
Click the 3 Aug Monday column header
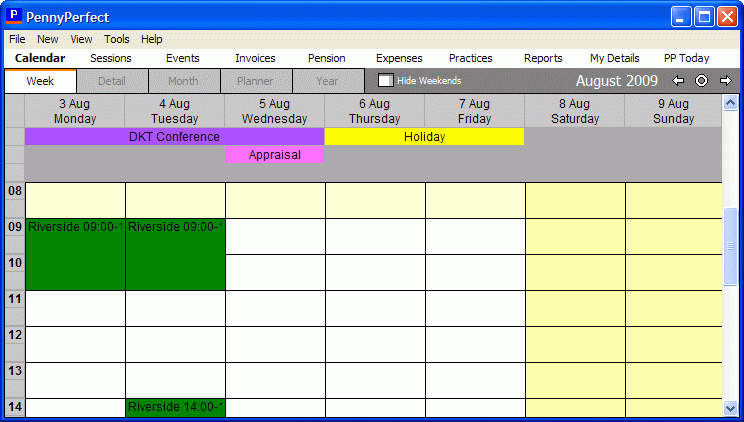74,111
